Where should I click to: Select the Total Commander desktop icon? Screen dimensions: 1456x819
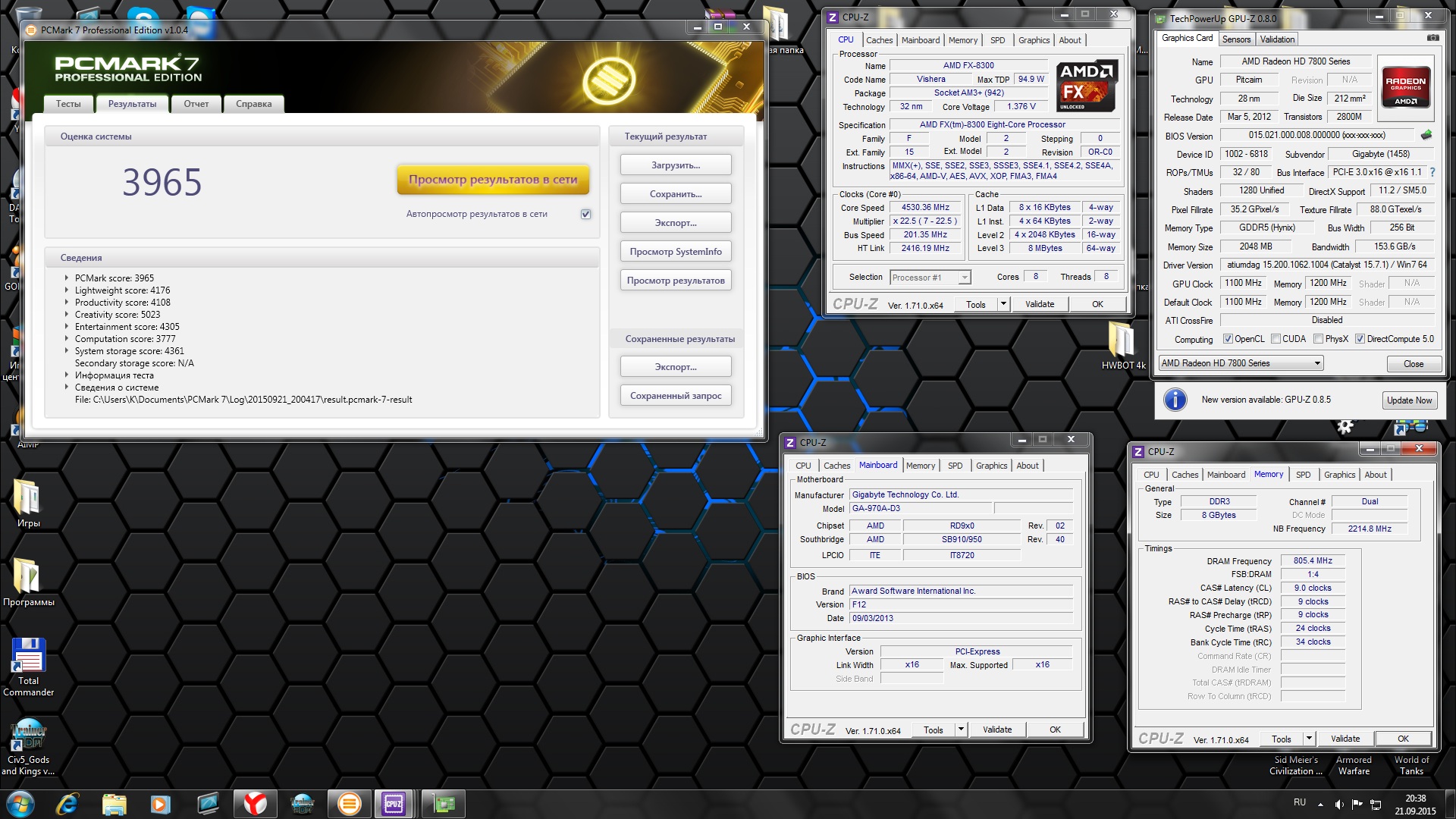(x=28, y=667)
